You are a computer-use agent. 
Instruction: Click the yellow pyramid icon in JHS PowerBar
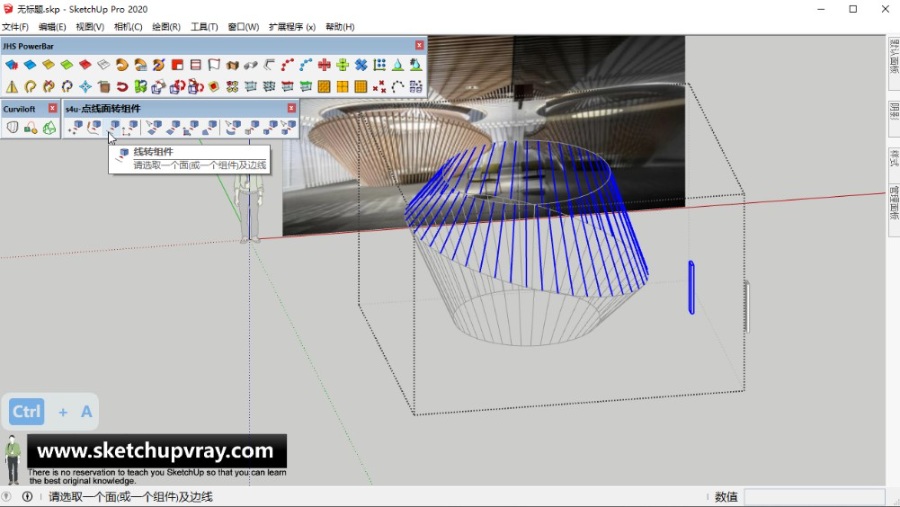coord(11,87)
